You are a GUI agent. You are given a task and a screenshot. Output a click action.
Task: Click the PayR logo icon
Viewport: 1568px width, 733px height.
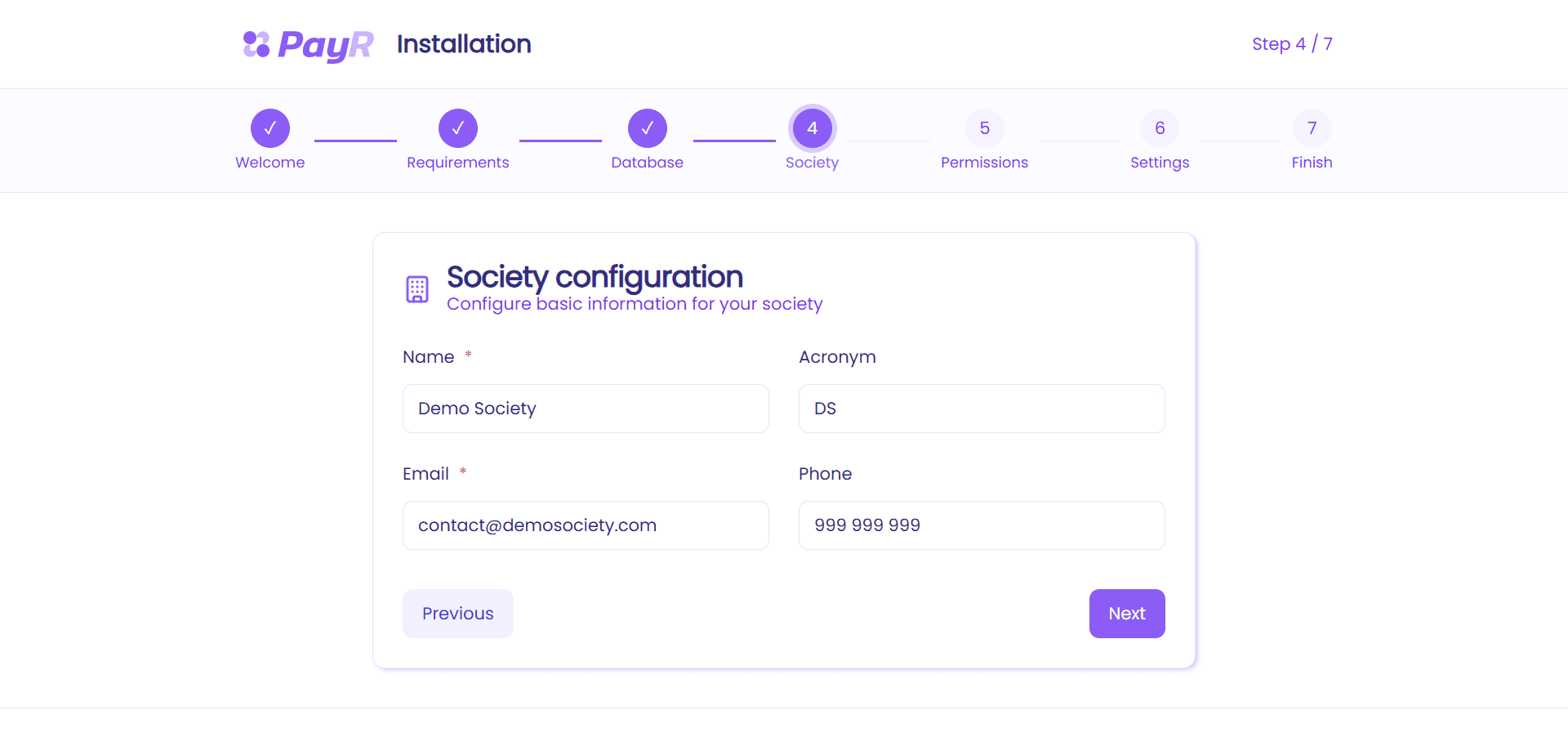click(256, 44)
